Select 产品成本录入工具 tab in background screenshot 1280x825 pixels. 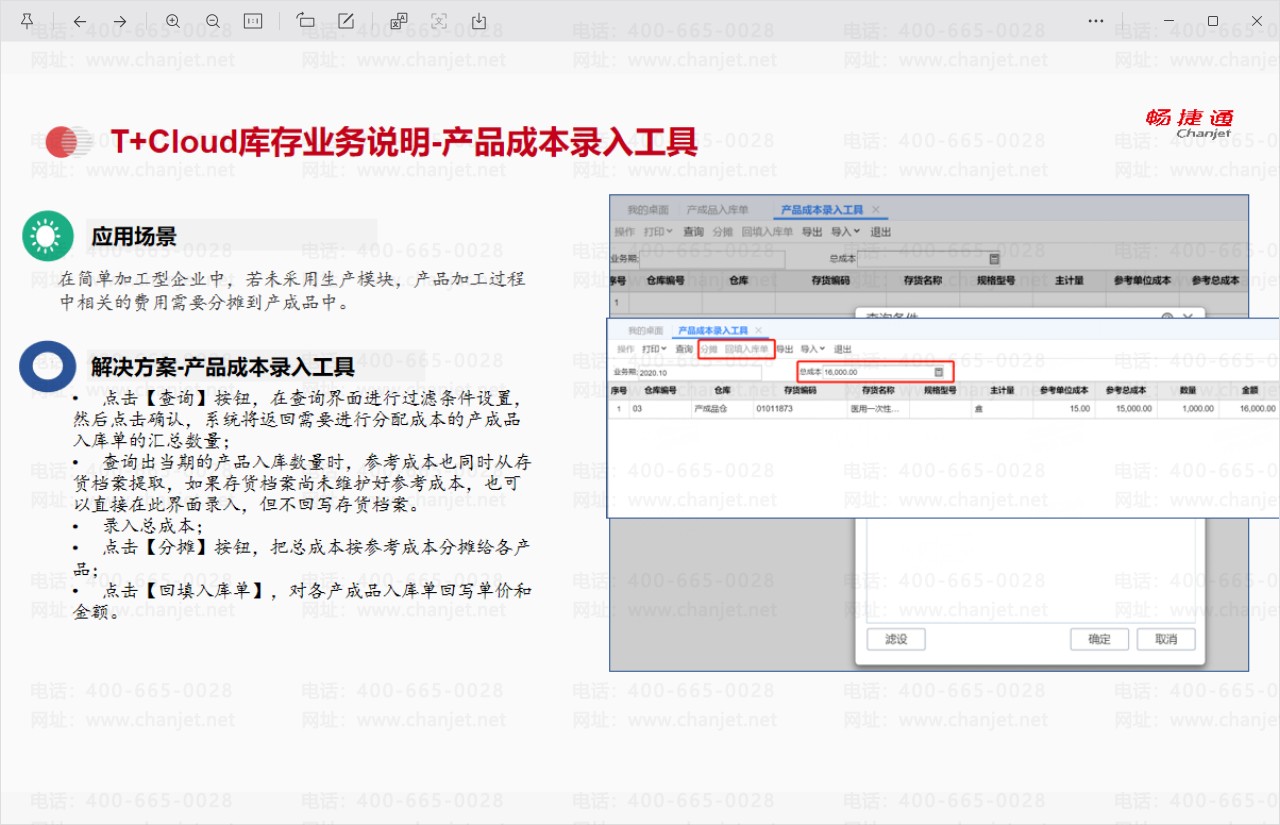(822, 210)
